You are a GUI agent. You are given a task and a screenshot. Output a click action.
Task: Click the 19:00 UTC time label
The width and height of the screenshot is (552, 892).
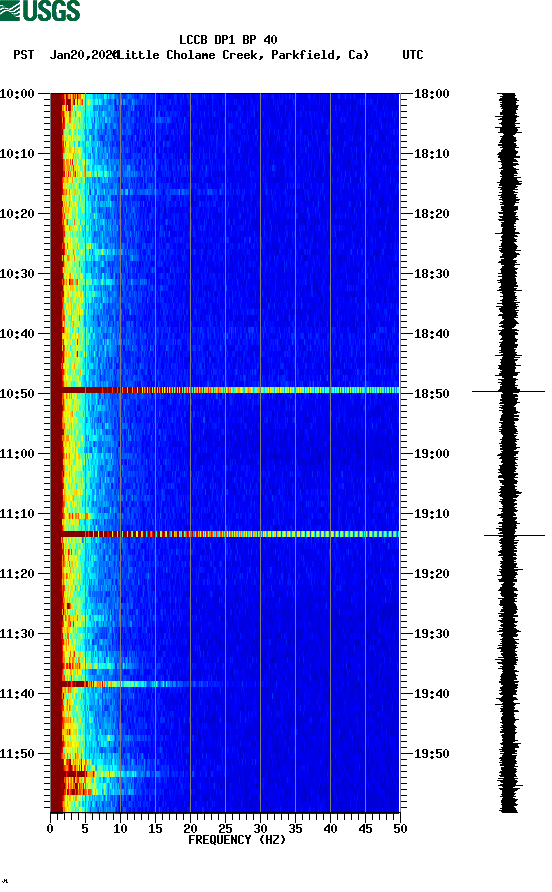tap(431, 454)
